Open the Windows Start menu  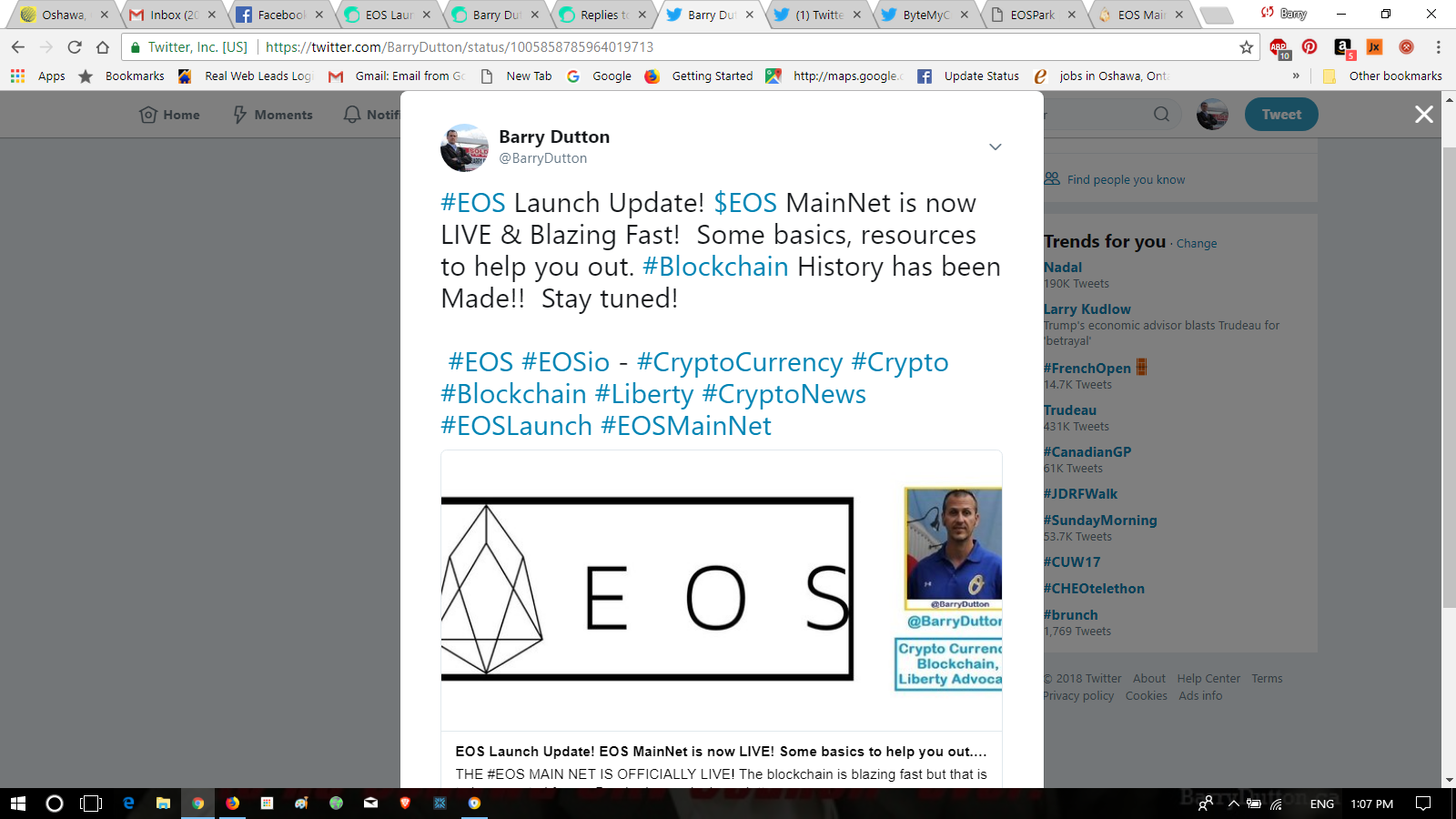click(x=18, y=804)
